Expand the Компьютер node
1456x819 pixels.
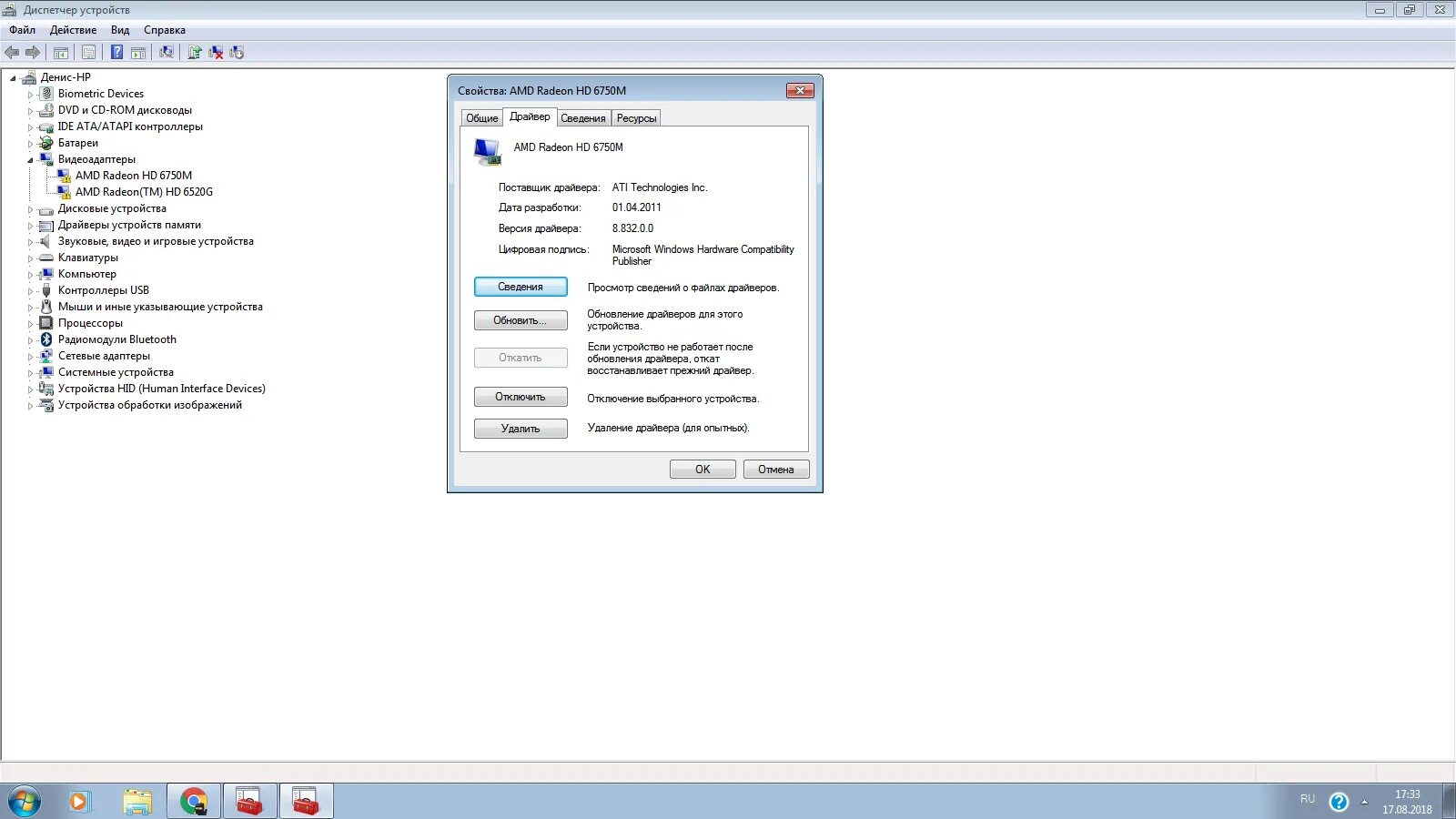click(30, 275)
